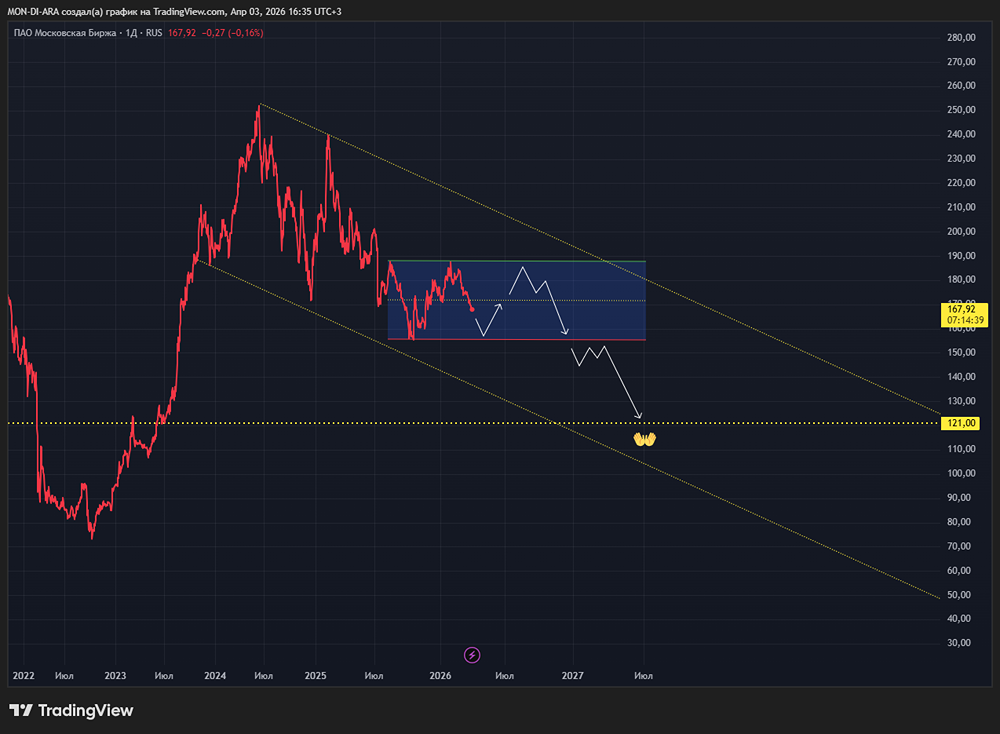Image resolution: width=1000 pixels, height=734 pixels.
Task: Click the 2027 time axis label
Action: [x=572, y=675]
